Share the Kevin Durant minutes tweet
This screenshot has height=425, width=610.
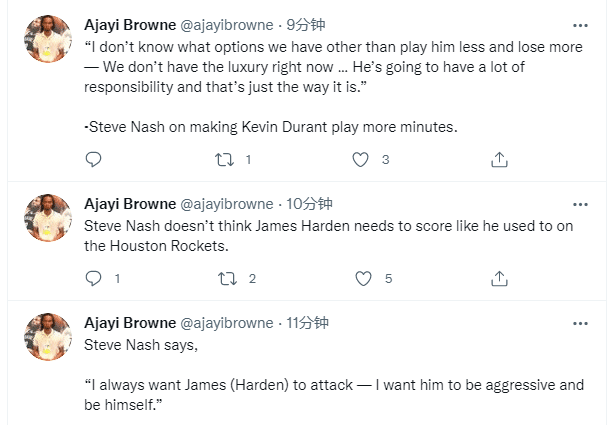(500, 159)
